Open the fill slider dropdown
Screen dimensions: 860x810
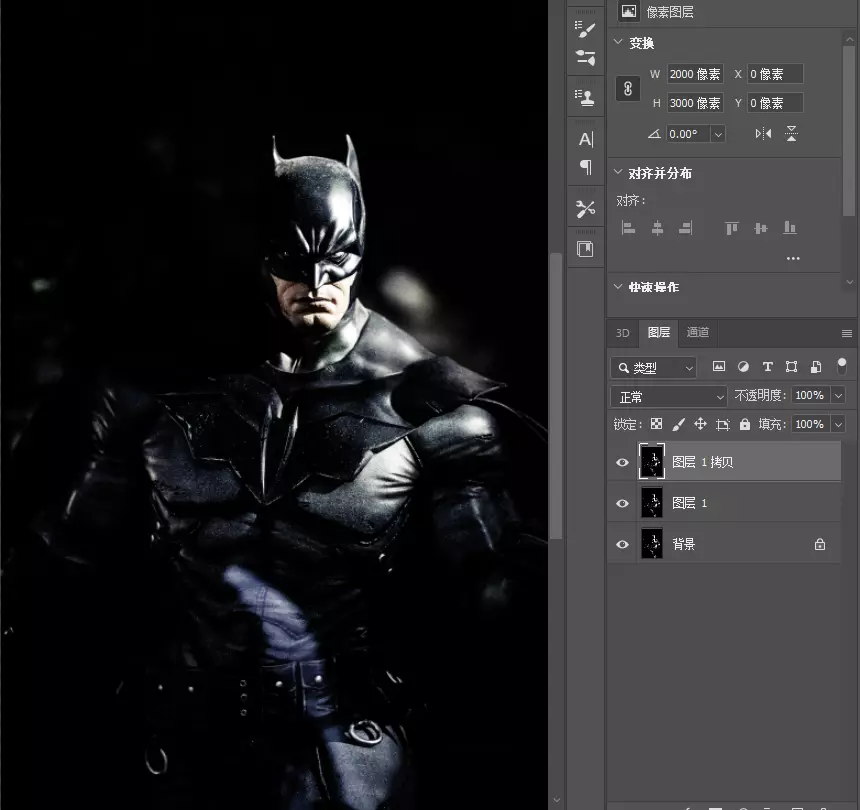tap(838, 424)
